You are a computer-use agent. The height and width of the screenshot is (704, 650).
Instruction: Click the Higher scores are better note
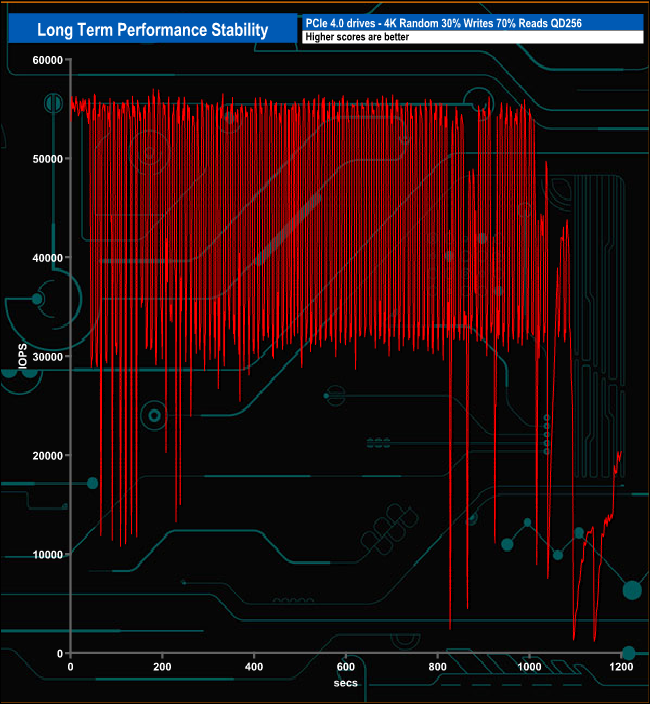(x=357, y=37)
